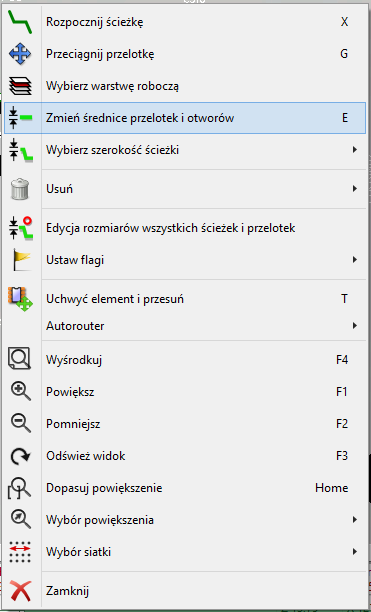
Task: Click the yellow flag icon beside Ustaw flagi
Action: click(x=20, y=260)
